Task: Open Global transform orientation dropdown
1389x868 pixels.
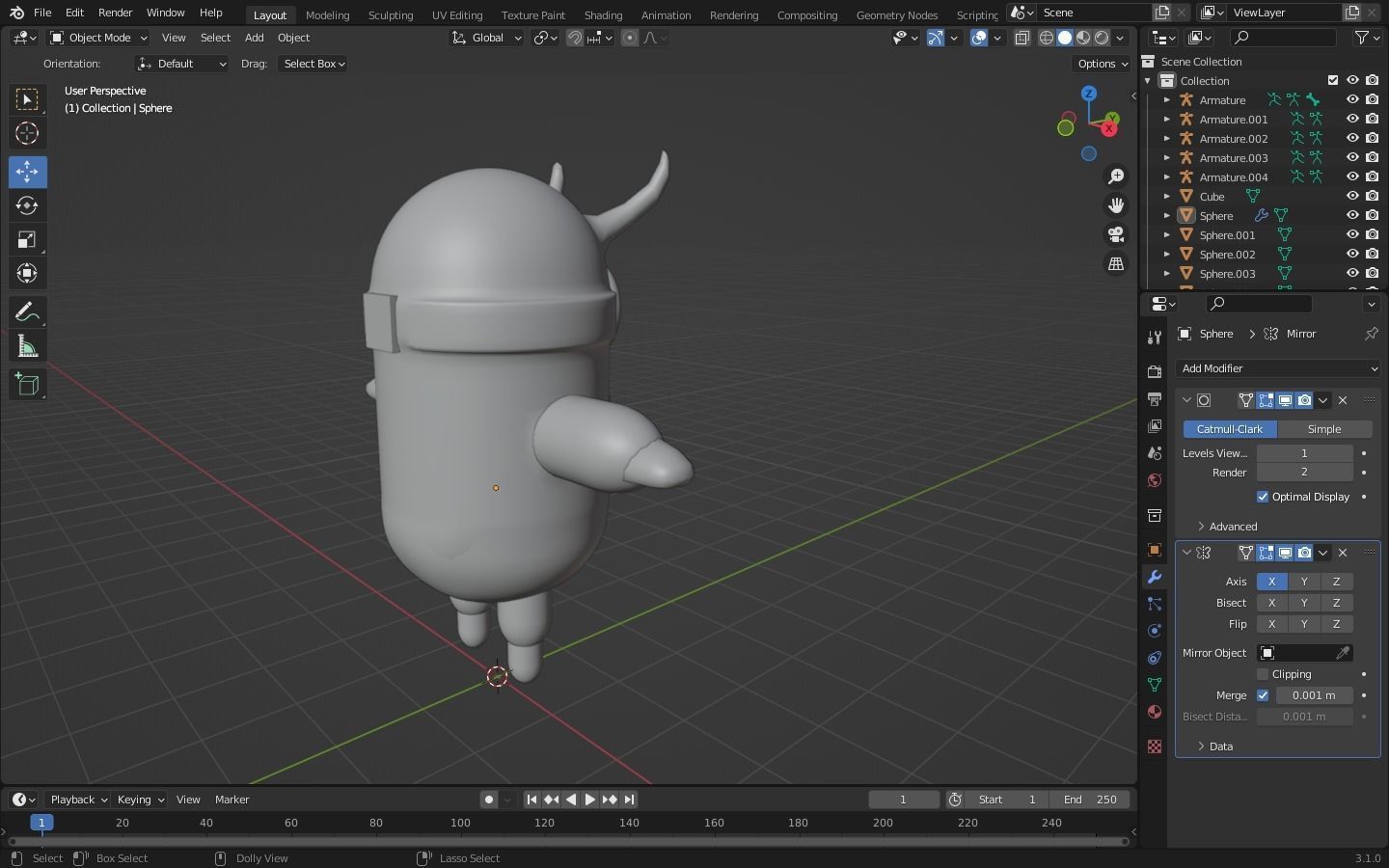Action: pyautogui.click(x=487, y=38)
